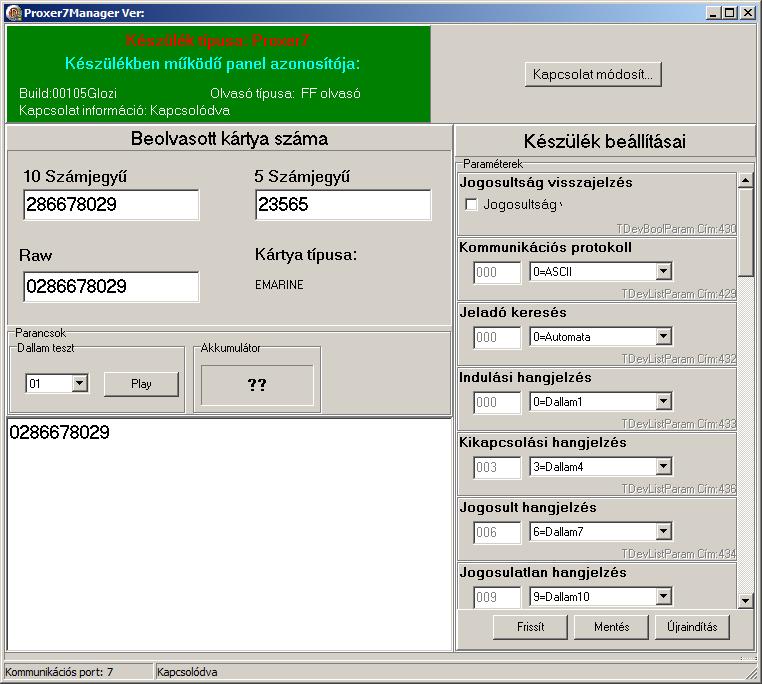Open the Dallam teszt 01 melody dropdown
This screenshot has width=762, height=684.
(x=80, y=383)
